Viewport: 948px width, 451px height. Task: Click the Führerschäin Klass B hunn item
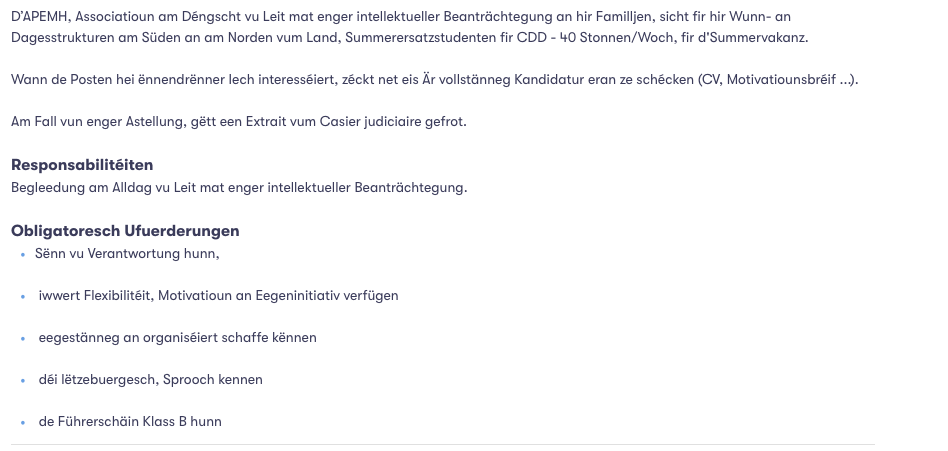coord(130,422)
